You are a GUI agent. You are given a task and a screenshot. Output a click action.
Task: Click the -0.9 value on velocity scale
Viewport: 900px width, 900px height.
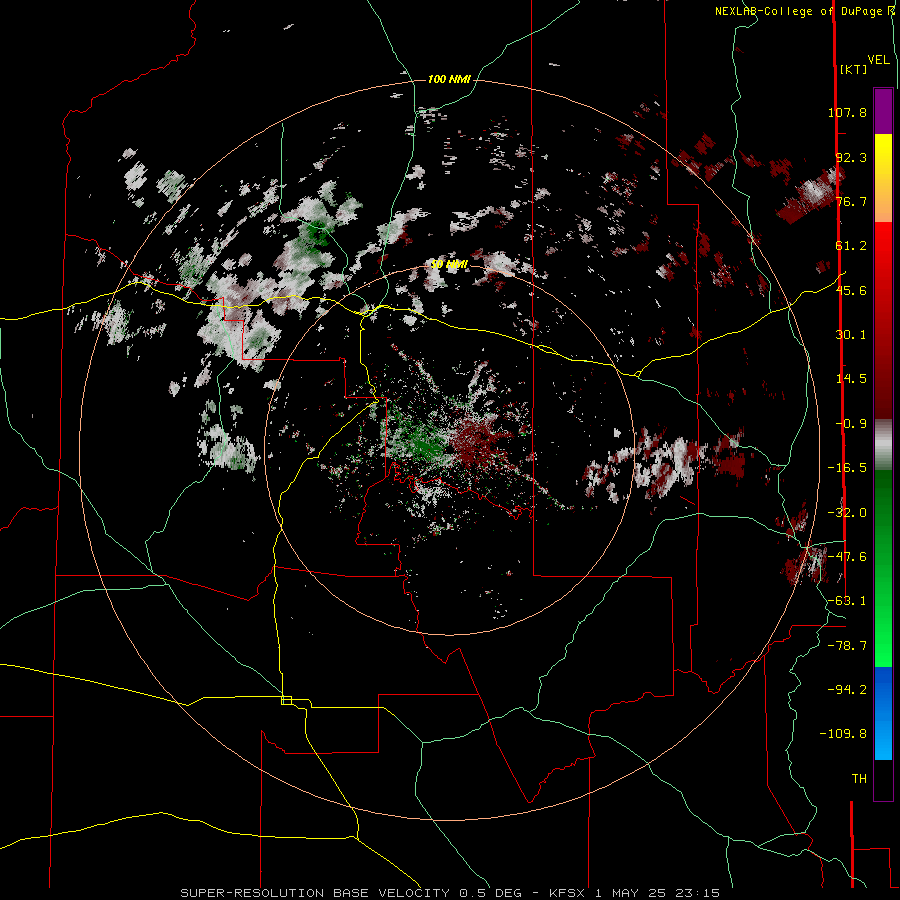(x=851, y=424)
